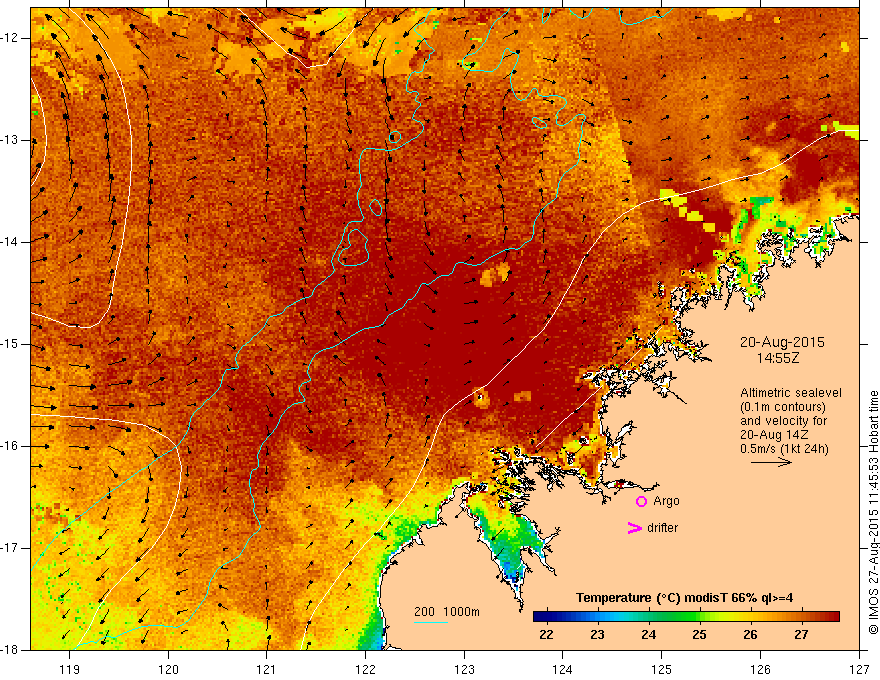The image size is (880, 680).
Task: Click the color bar tick label 27
Action: (801, 635)
